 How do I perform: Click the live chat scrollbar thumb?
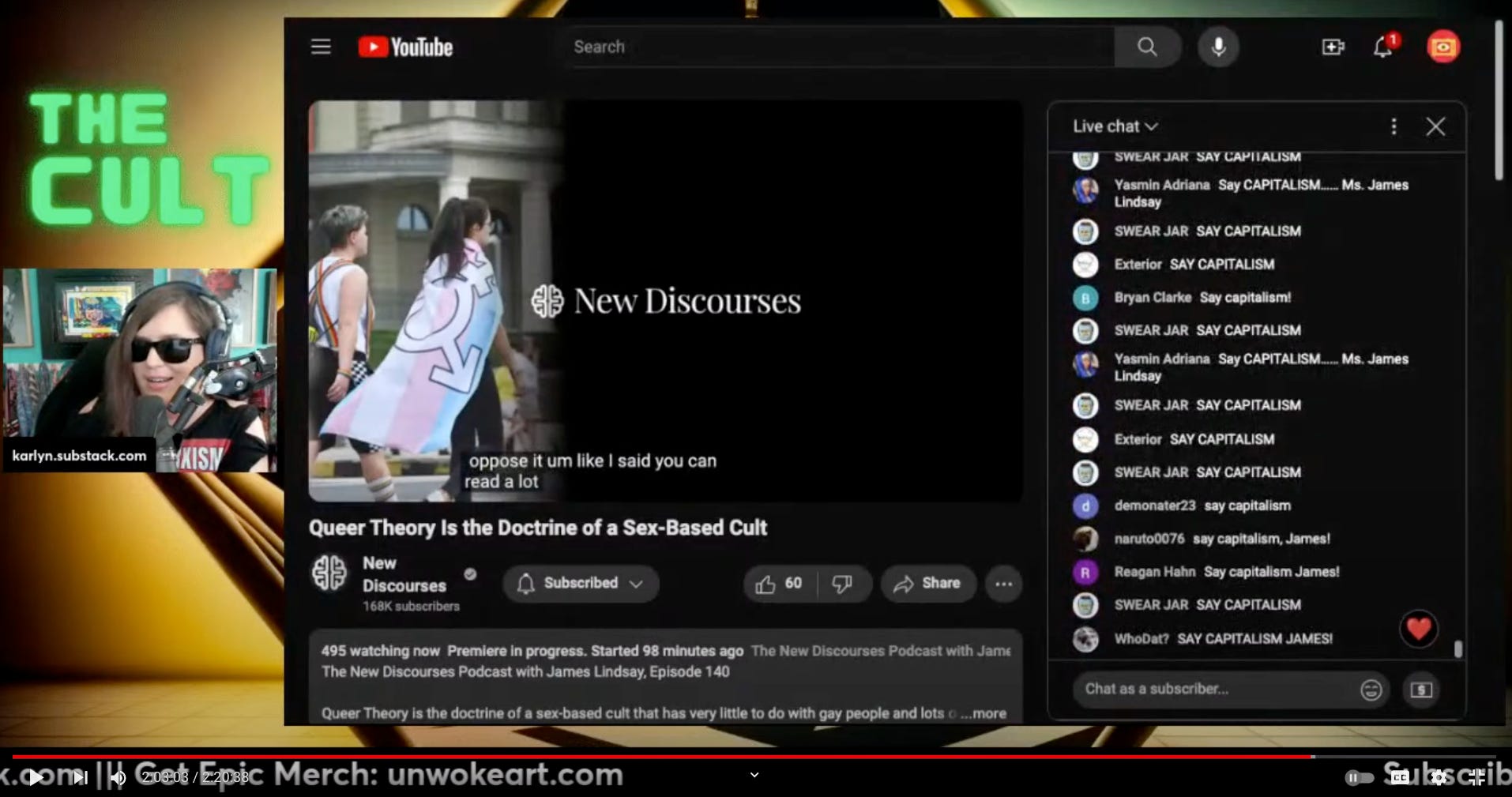pyautogui.click(x=1457, y=649)
